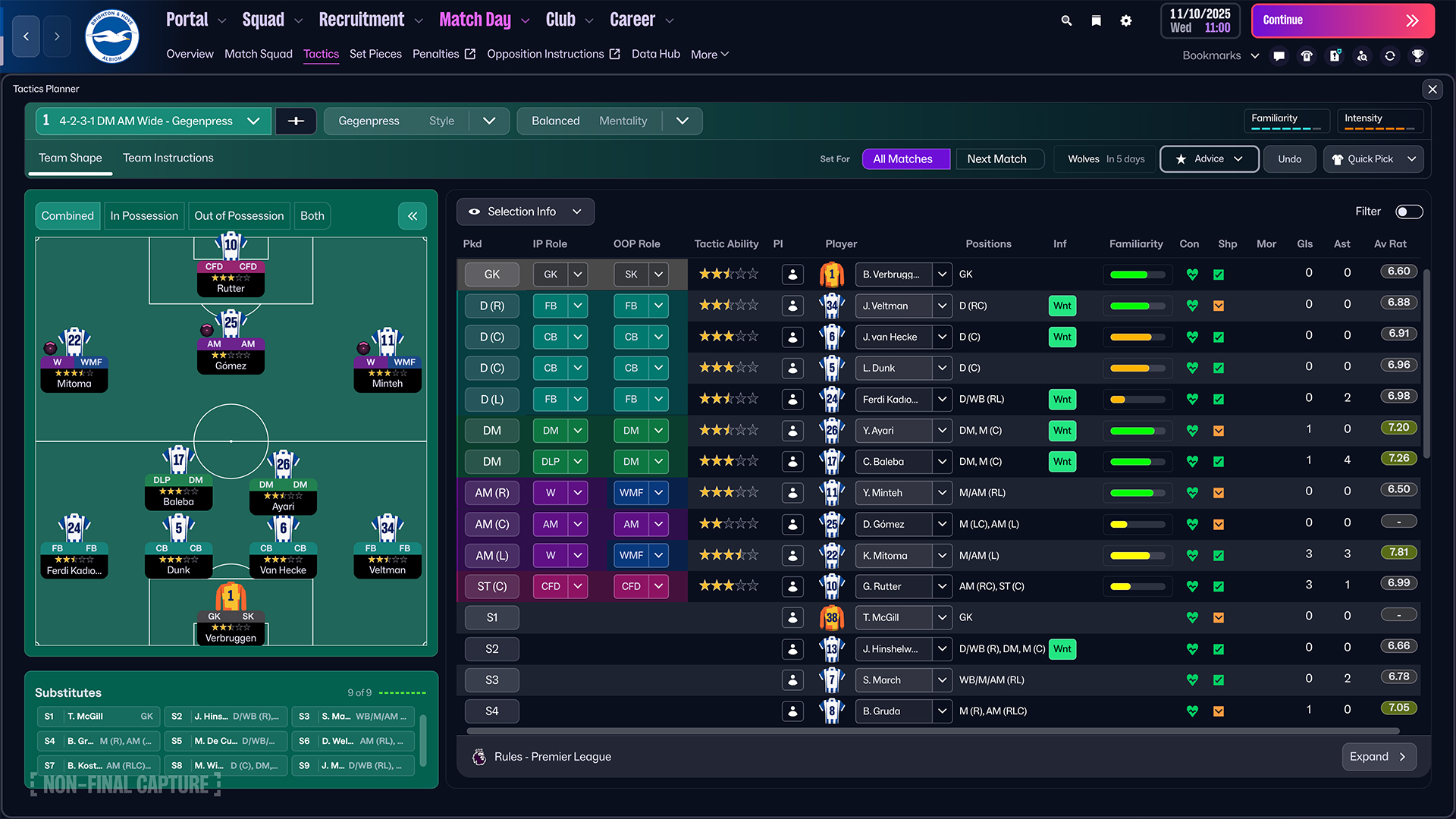Open Verbruggen's player profile icon in the PI column

tap(792, 275)
